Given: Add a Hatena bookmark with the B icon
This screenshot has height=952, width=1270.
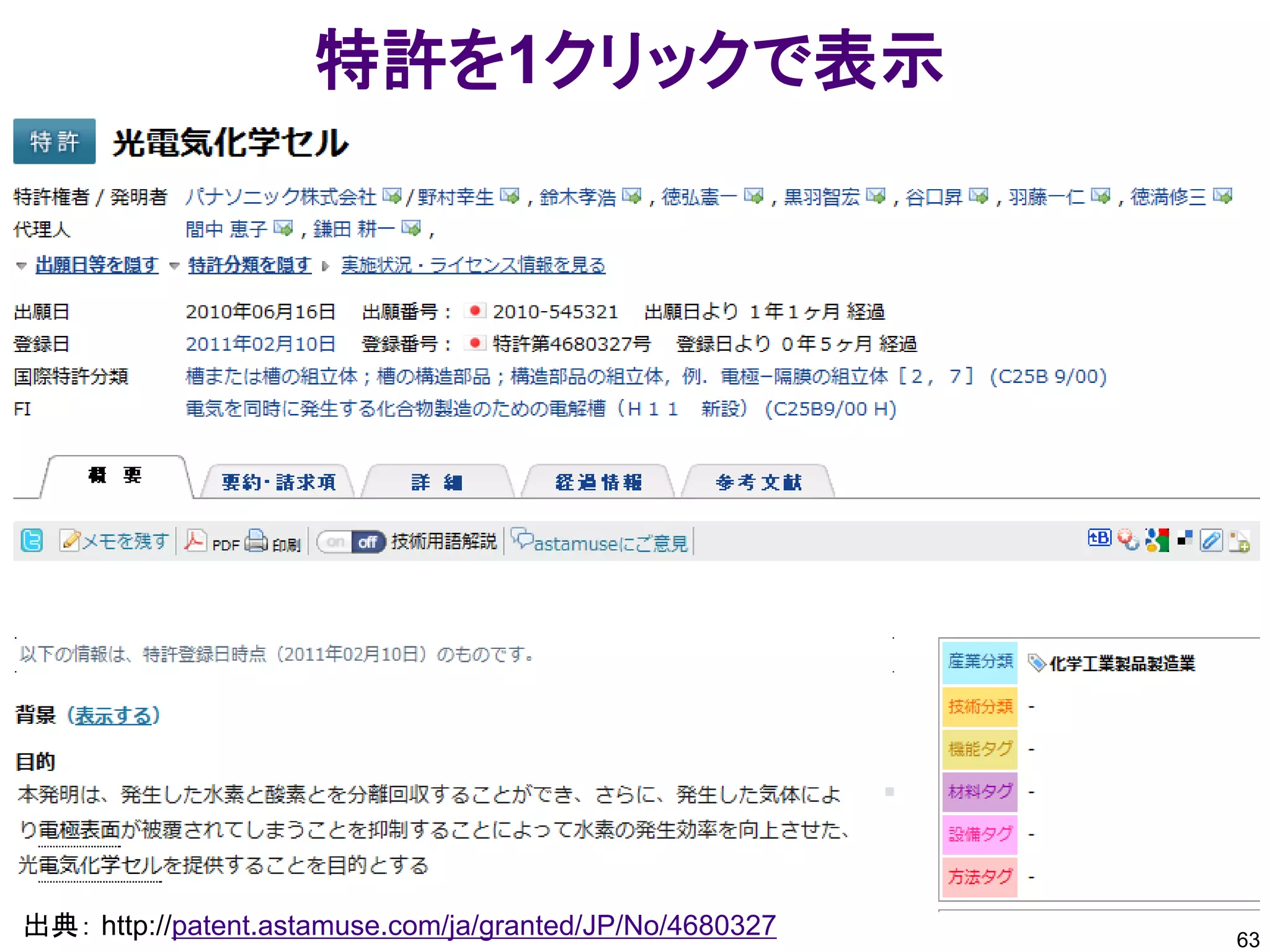Looking at the screenshot, I should click(x=1099, y=538).
